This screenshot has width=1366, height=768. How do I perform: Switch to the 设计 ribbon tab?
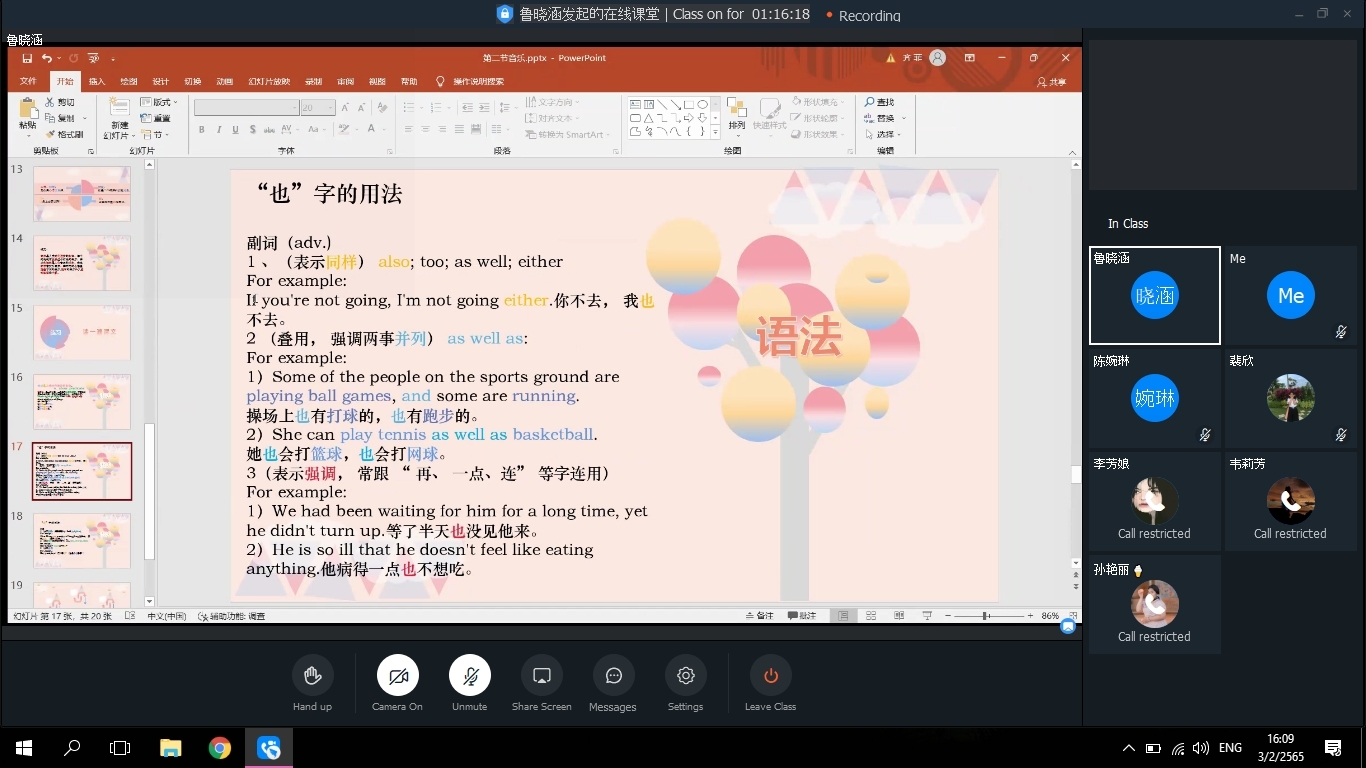[x=161, y=82]
